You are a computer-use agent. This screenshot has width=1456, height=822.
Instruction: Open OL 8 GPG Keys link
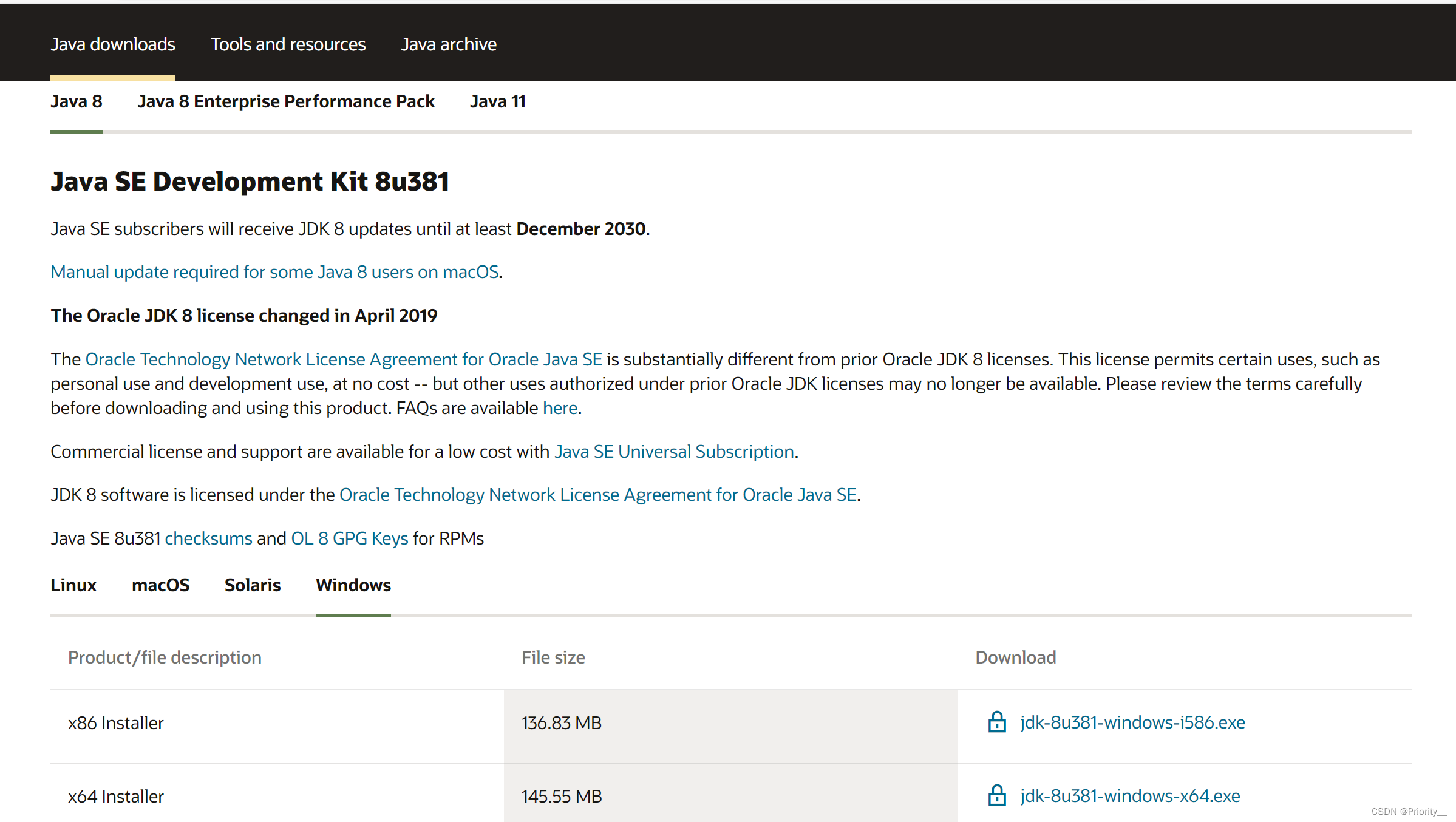[x=350, y=538]
